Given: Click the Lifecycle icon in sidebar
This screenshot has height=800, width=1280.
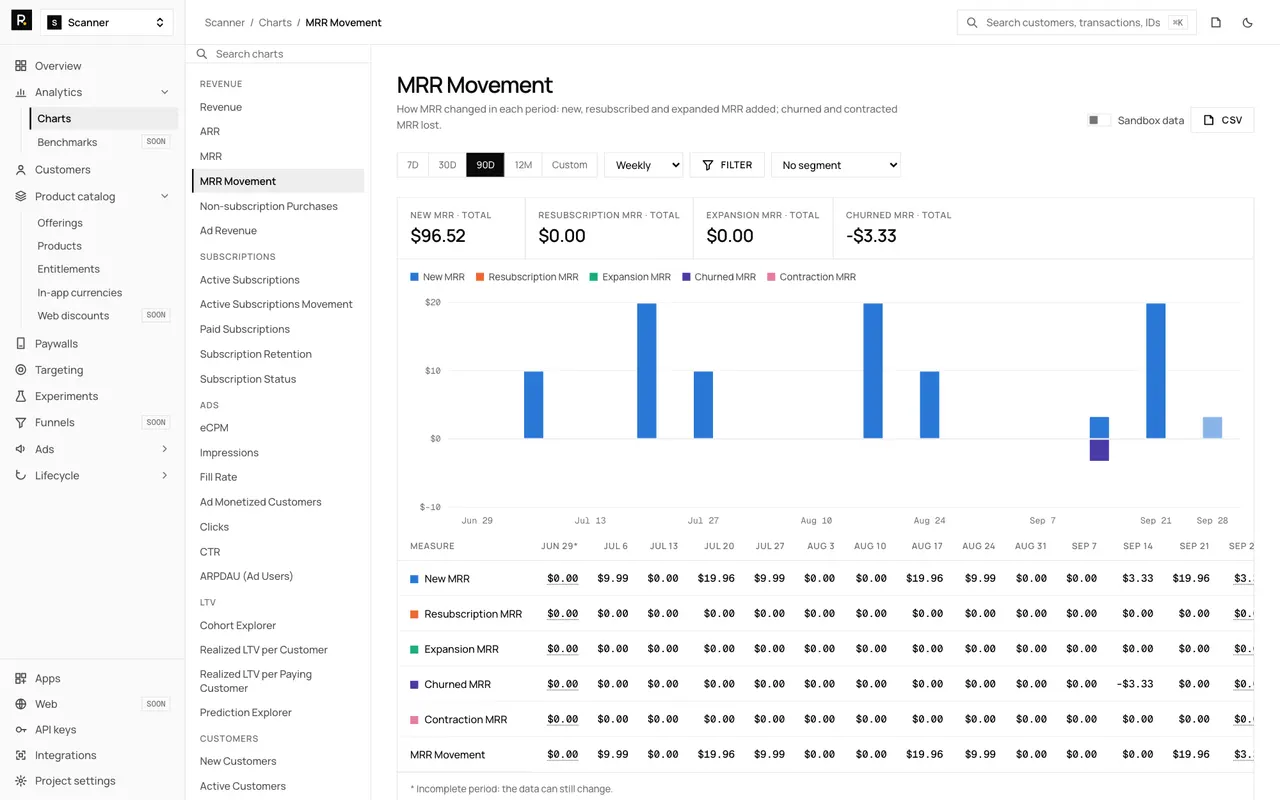Looking at the screenshot, I should (21, 475).
